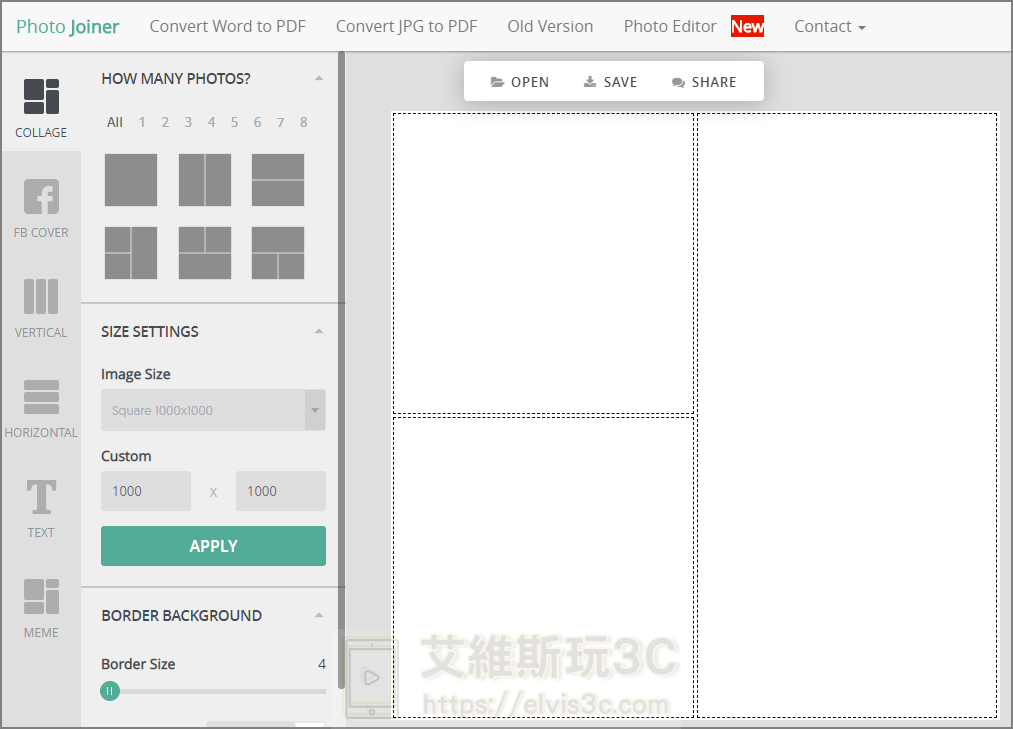Adjust the Border Size slider
This screenshot has height=729, width=1013.
(109, 691)
